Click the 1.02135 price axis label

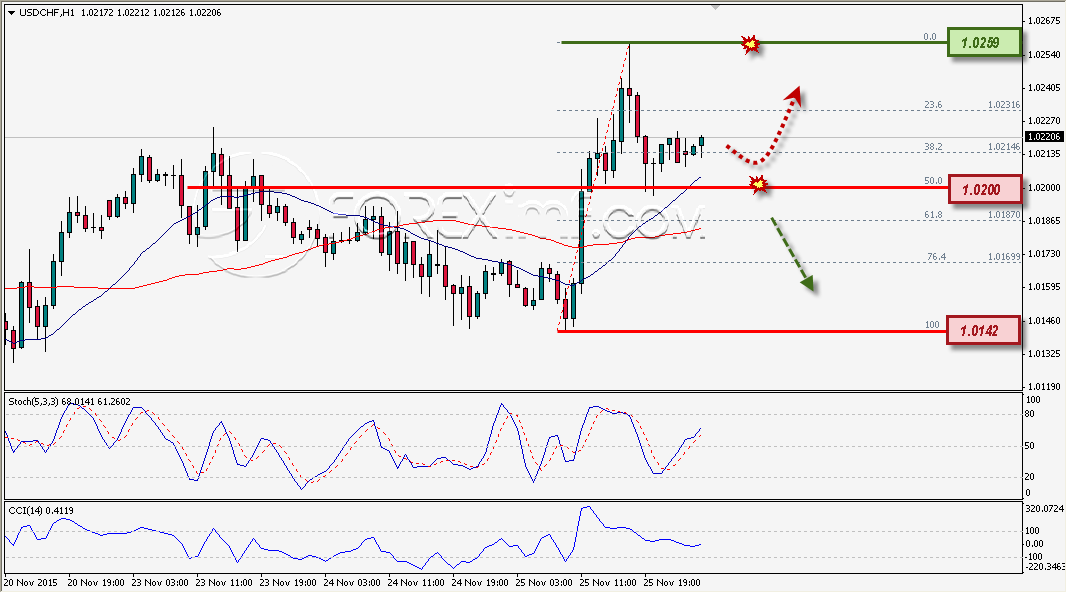1044,154
